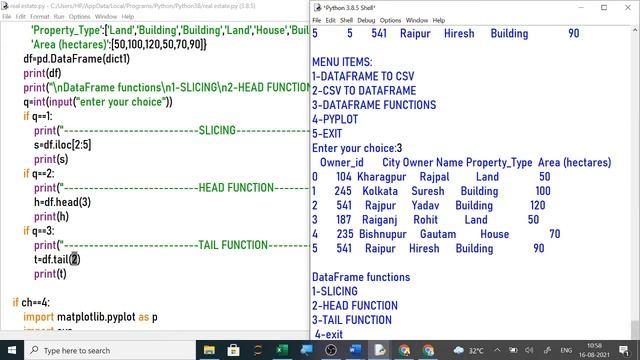
Task: Click network icon in system tray
Action: point(547,350)
